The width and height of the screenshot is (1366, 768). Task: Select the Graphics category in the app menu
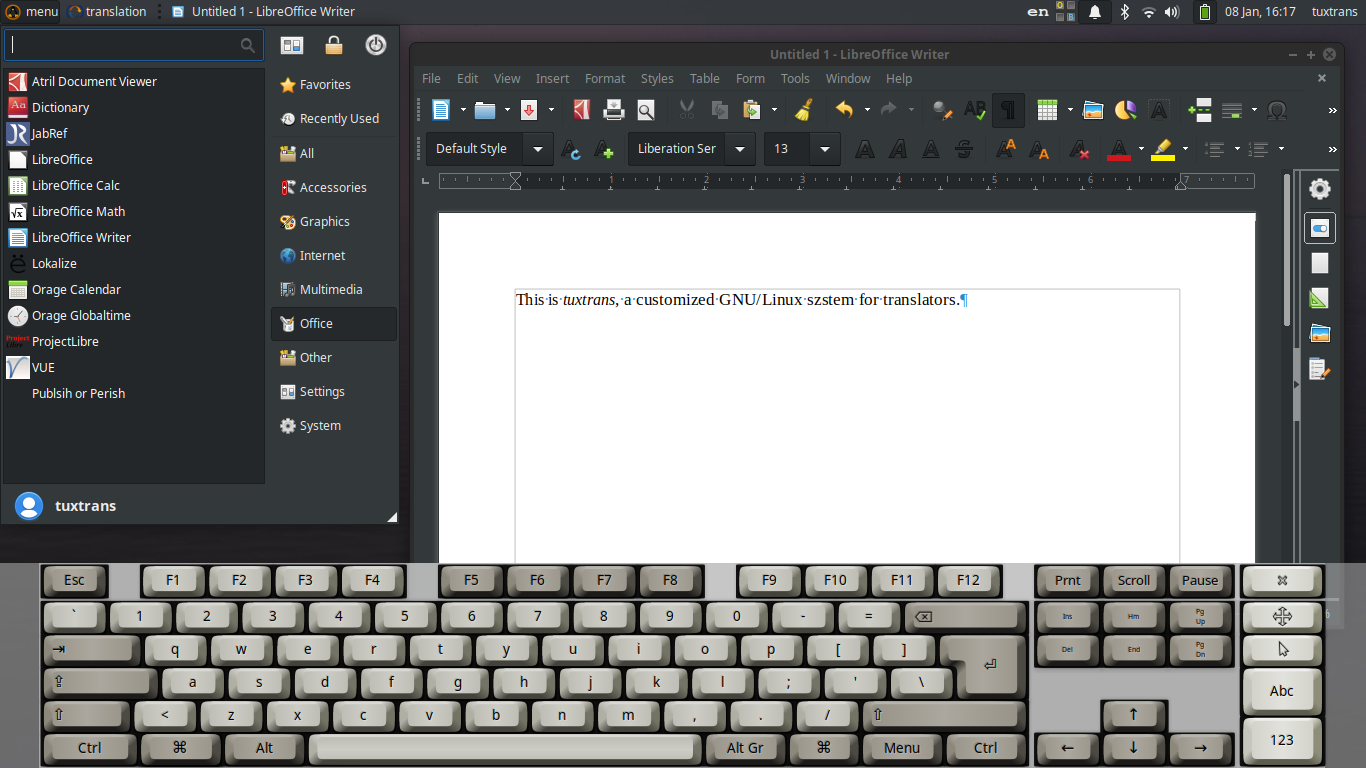(x=334, y=221)
